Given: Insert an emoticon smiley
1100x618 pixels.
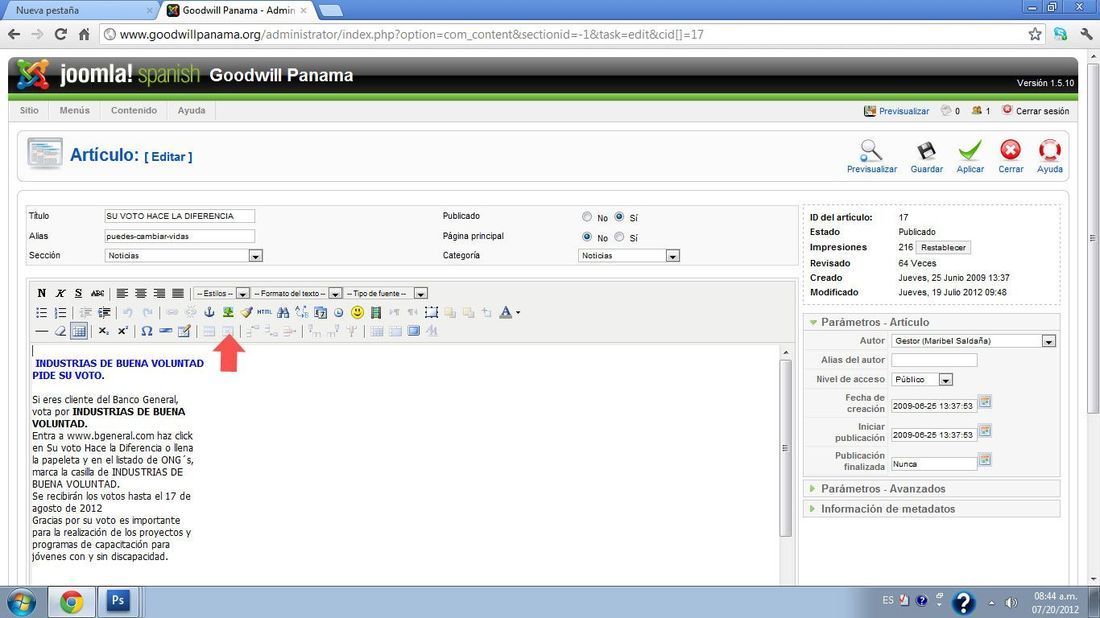Looking at the screenshot, I should [357, 312].
